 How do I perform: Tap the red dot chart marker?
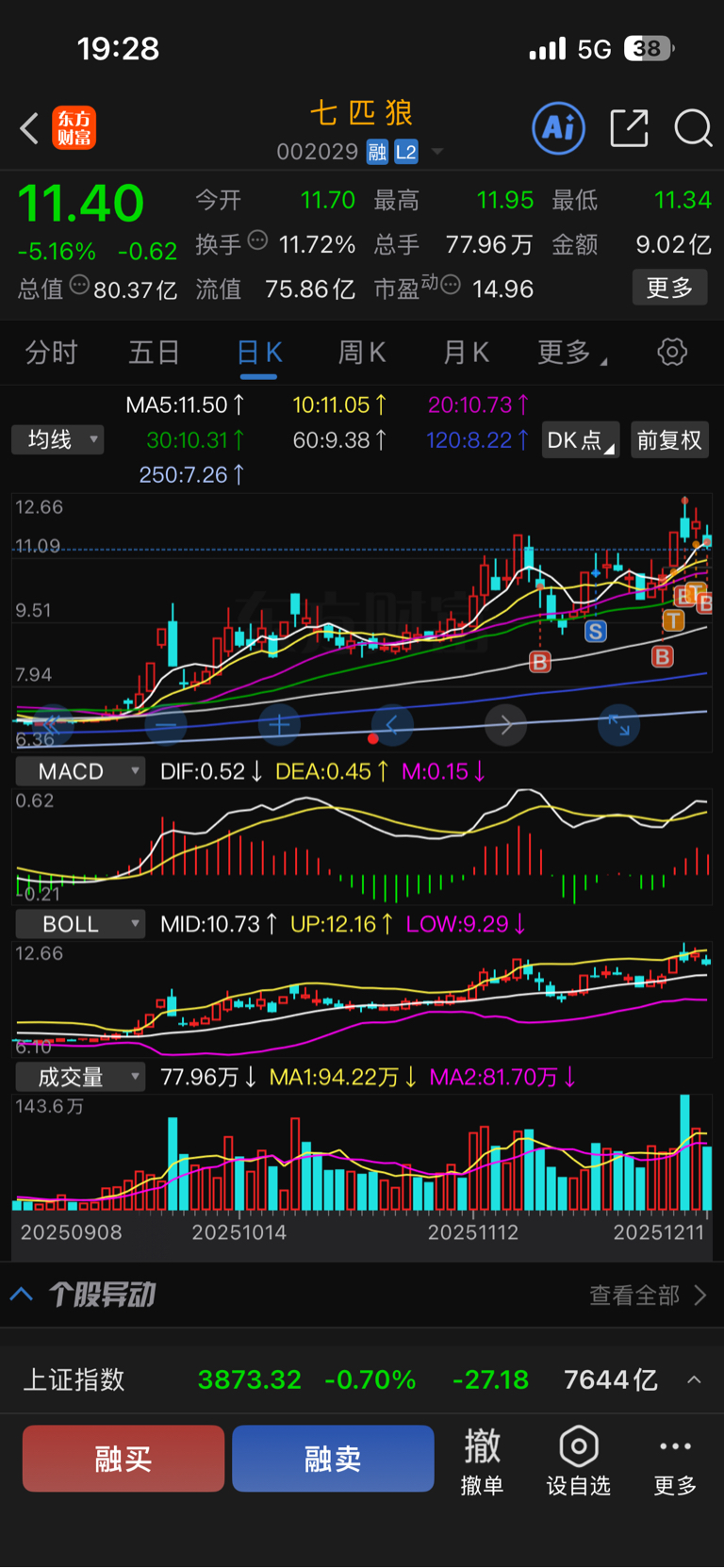[373, 738]
